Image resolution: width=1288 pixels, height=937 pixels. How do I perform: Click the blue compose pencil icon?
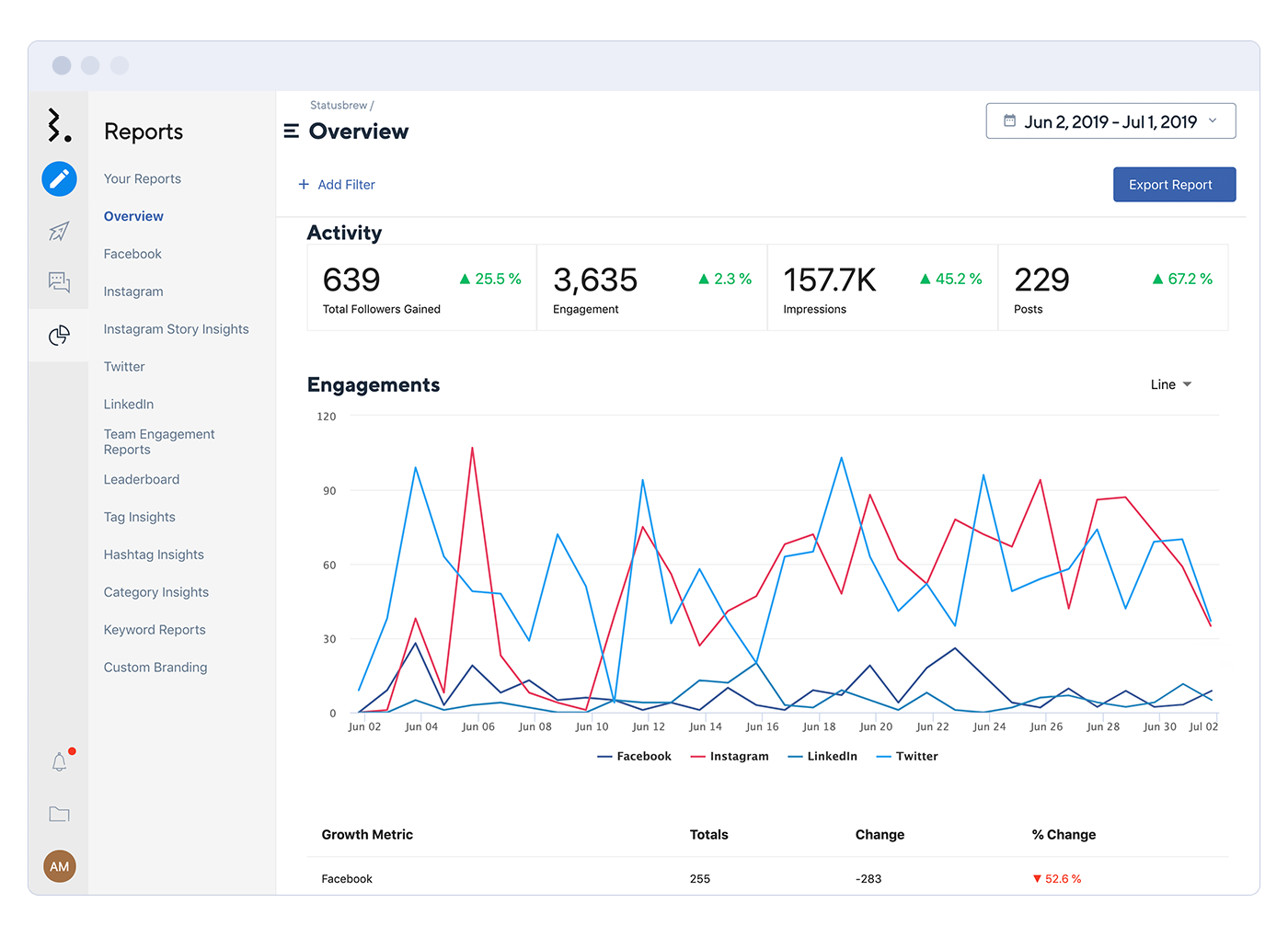(59, 178)
